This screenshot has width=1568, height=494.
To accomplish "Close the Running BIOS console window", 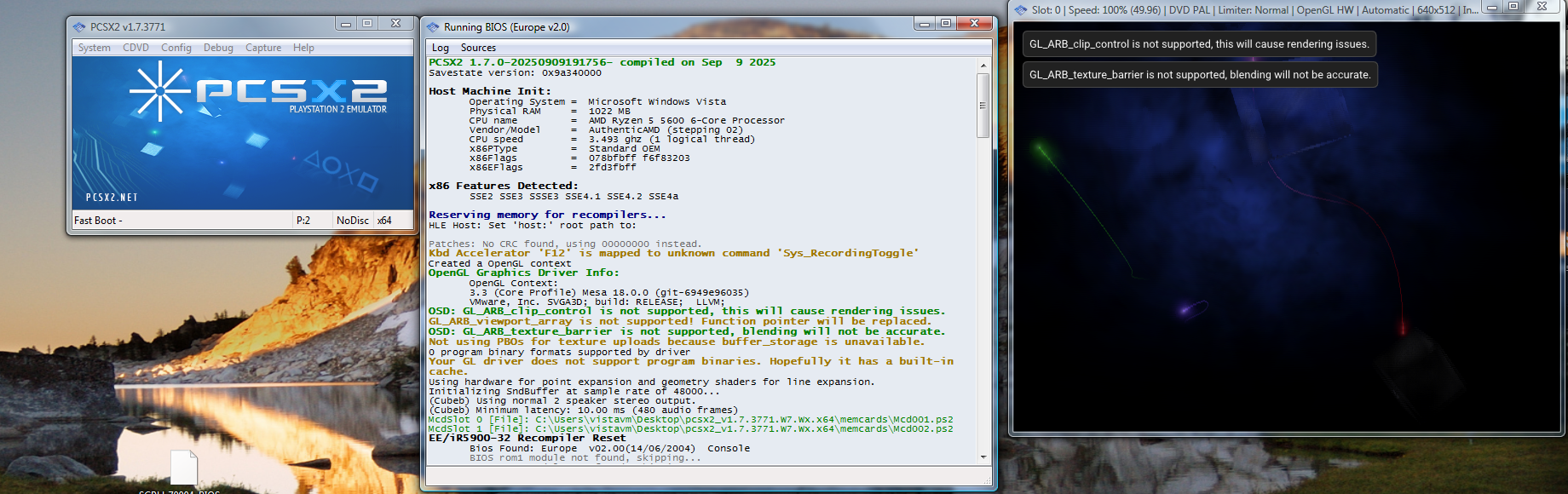I will (974, 24).
